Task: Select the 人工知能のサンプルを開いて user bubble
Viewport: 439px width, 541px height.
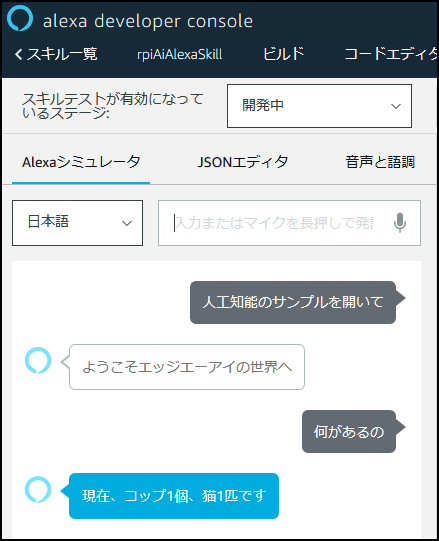Action: [x=293, y=302]
